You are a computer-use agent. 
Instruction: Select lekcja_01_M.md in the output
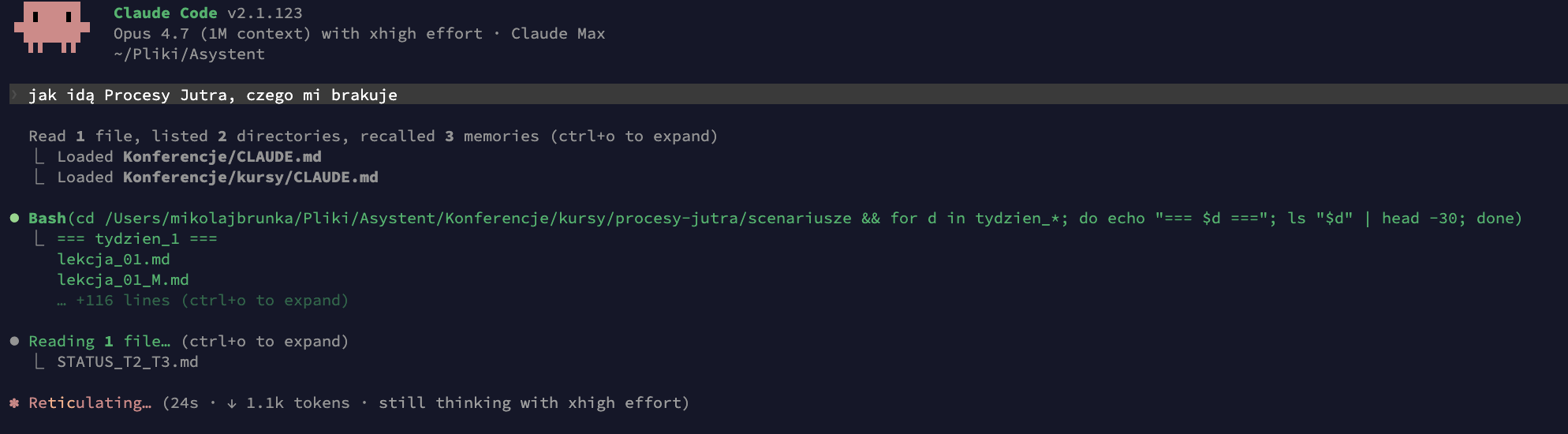[123, 279]
